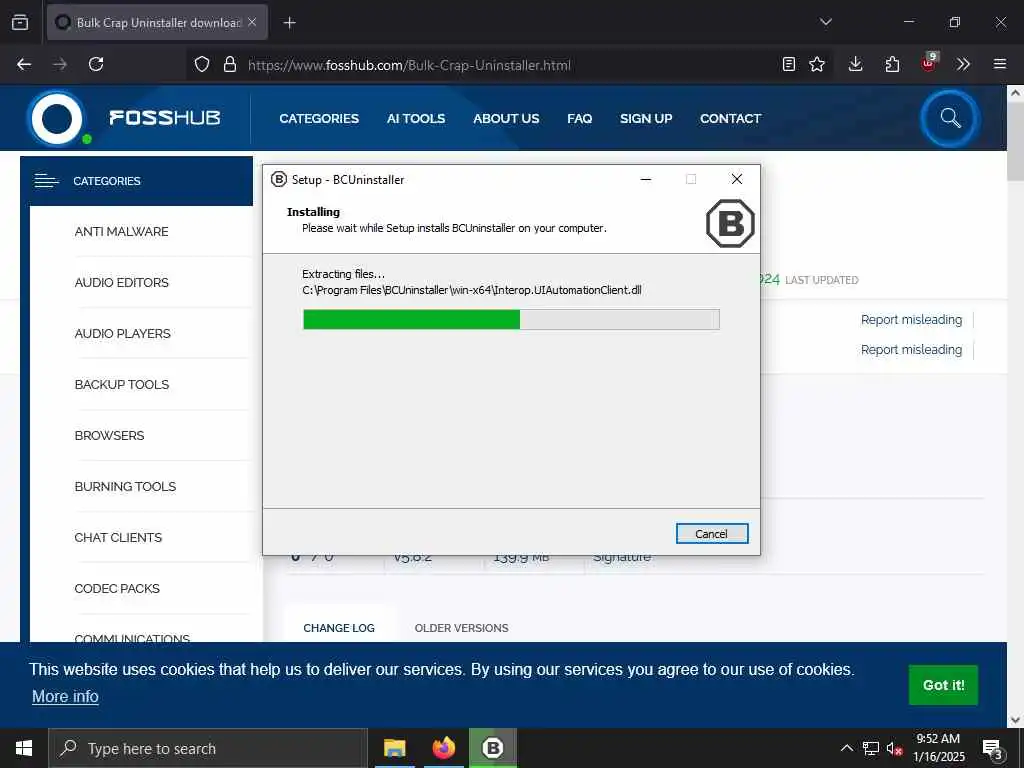List all tabs dropdown arrow
1024x768 pixels.
826,22
